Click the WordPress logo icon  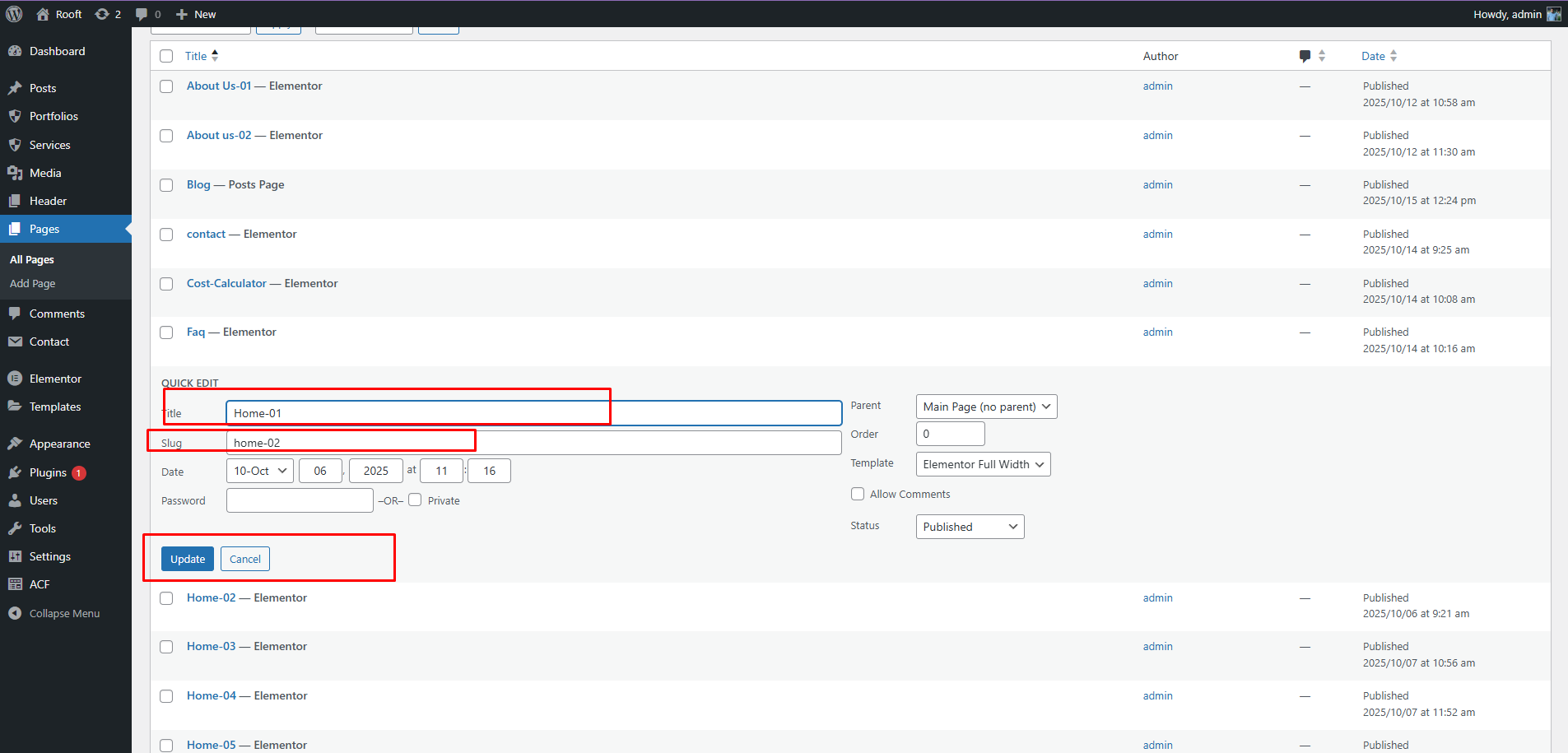(14, 14)
